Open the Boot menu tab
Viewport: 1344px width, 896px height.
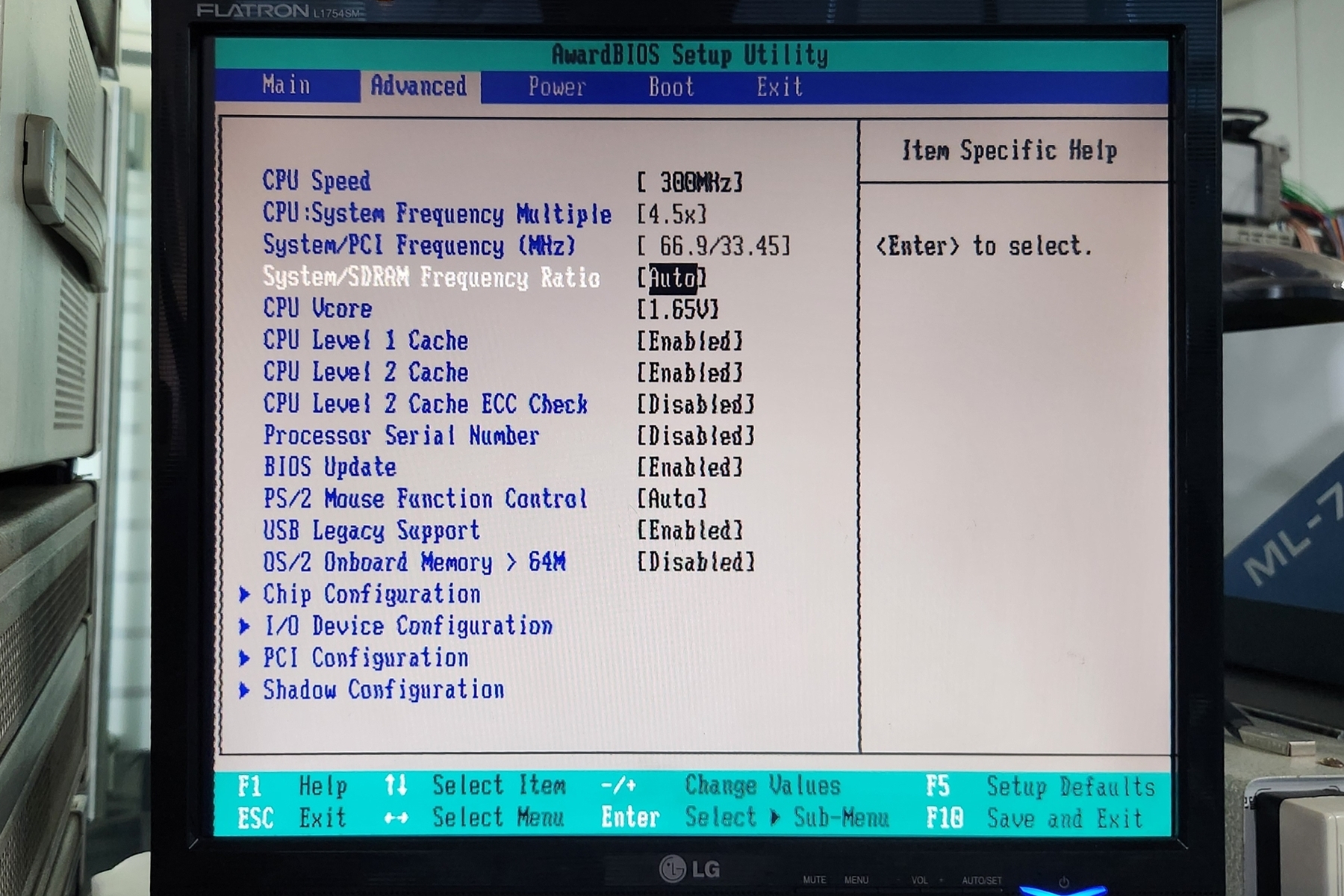(671, 87)
